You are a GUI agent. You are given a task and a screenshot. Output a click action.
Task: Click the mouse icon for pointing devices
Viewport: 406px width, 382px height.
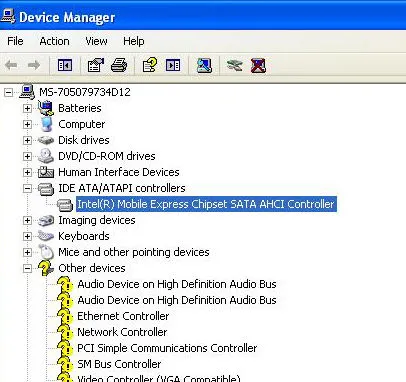click(46, 252)
